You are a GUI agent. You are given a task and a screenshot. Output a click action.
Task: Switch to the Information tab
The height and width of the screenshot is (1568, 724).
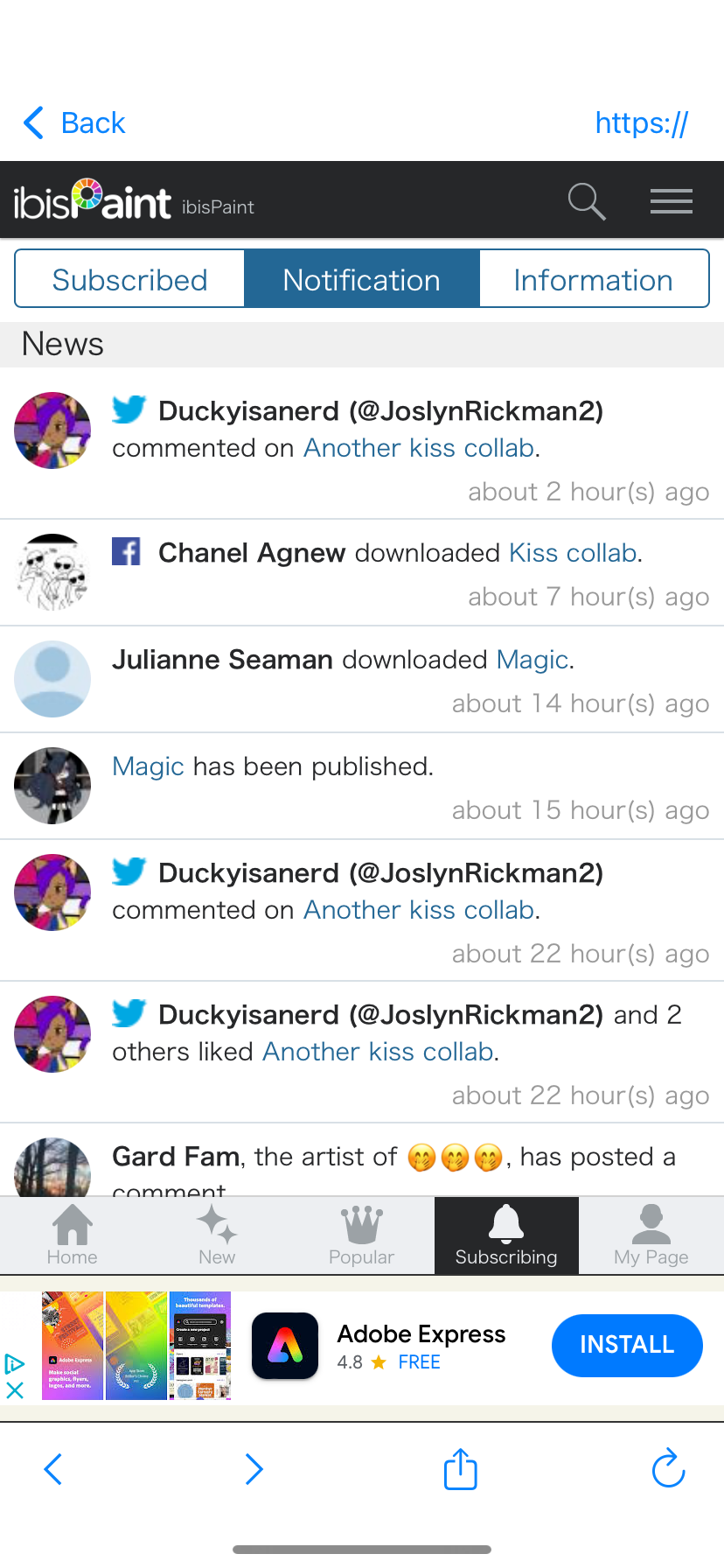[594, 279]
